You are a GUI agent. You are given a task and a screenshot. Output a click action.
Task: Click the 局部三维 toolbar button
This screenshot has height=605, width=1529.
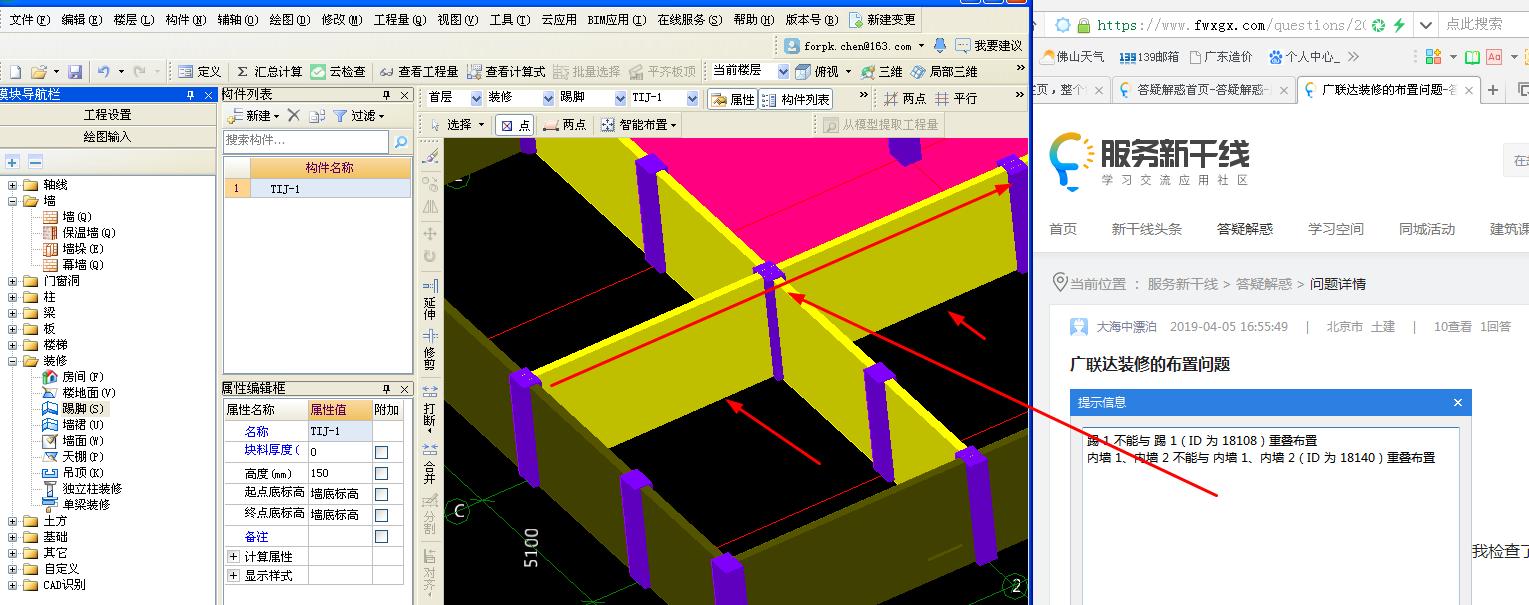point(943,72)
